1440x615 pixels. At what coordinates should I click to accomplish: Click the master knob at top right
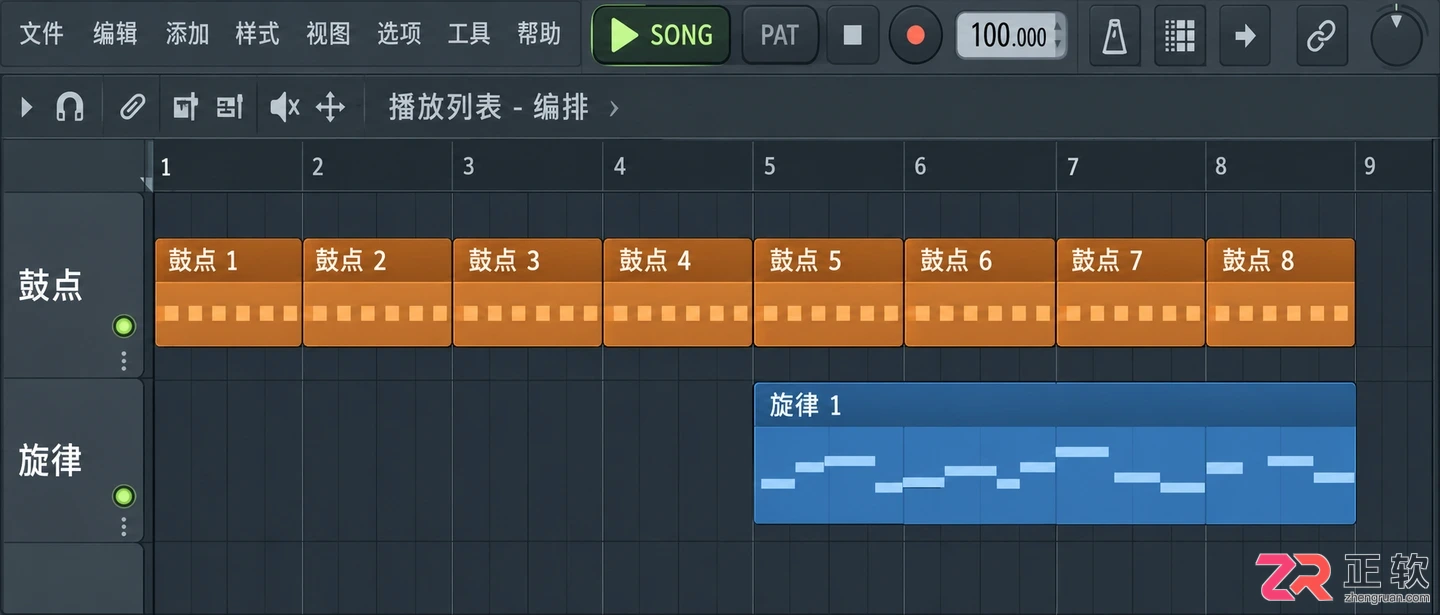pos(1398,37)
